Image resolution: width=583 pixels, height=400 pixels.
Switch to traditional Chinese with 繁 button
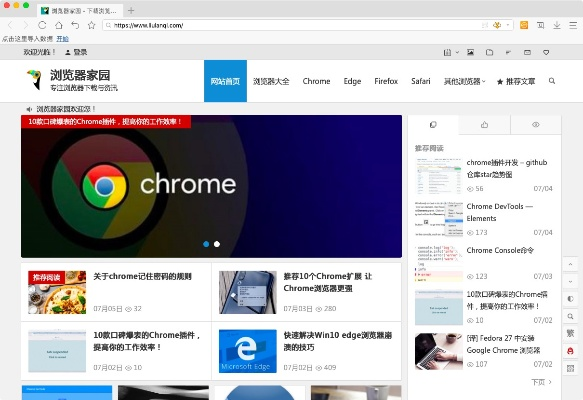(x=570, y=333)
